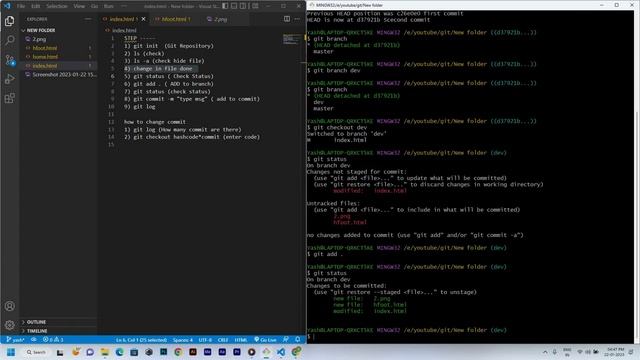The height and width of the screenshot is (360, 640).
Task: Open errors and warnings count in status bar
Action: (53, 340)
